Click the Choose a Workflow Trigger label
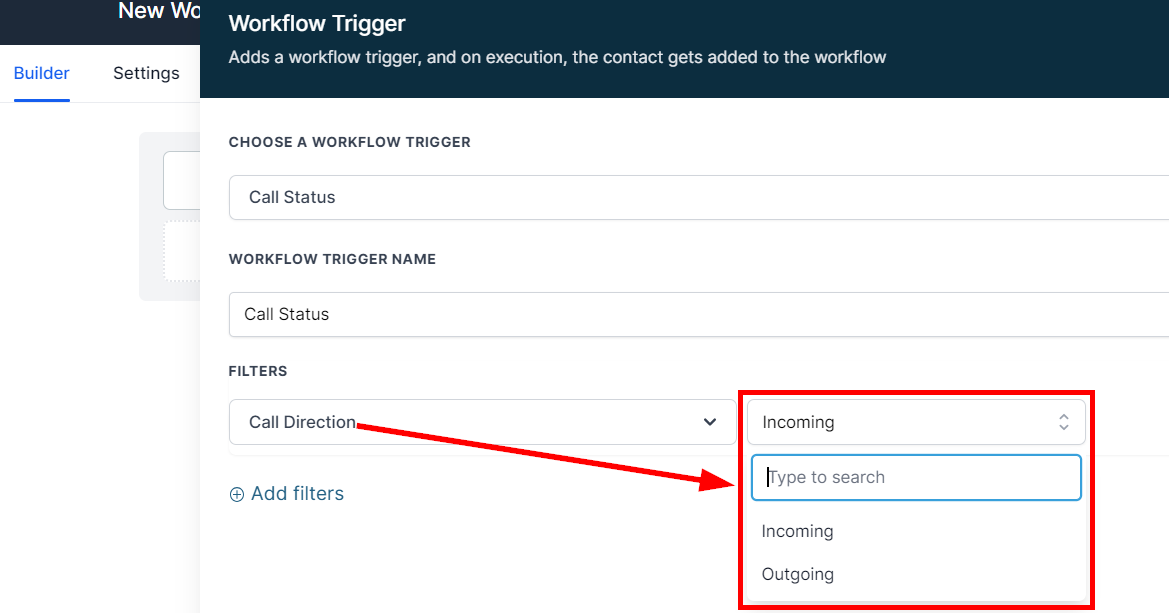The image size is (1169, 613). click(x=349, y=142)
